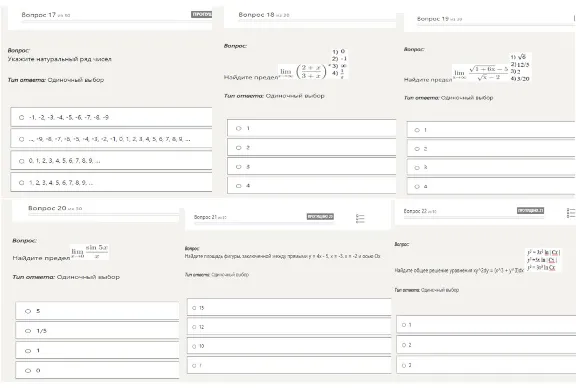
Task: Open the question list icon beside Вопрос 22
Action: coord(571,213)
